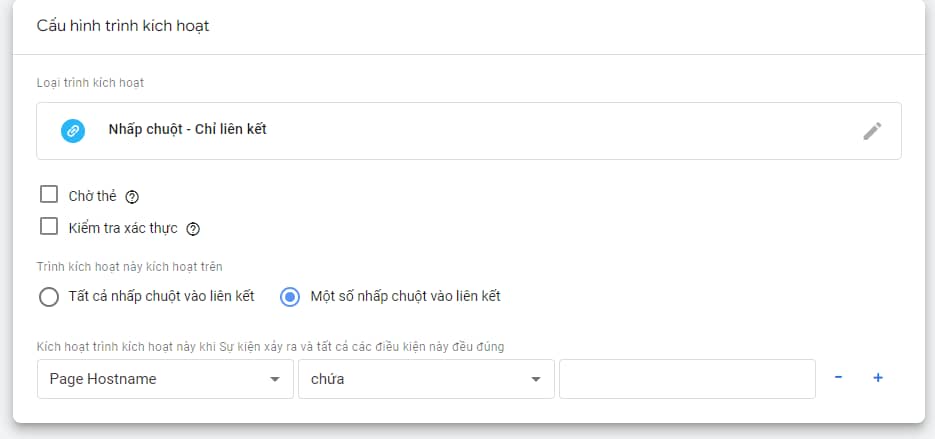
Task: Tick the Kiểm tra xác thực checkbox
Action: point(48,227)
